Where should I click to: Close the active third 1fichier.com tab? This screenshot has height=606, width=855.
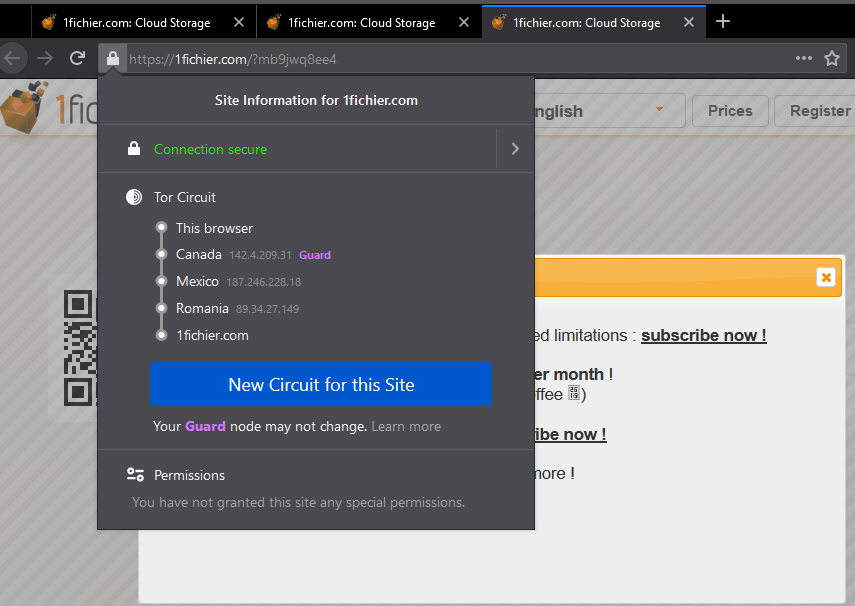point(689,22)
